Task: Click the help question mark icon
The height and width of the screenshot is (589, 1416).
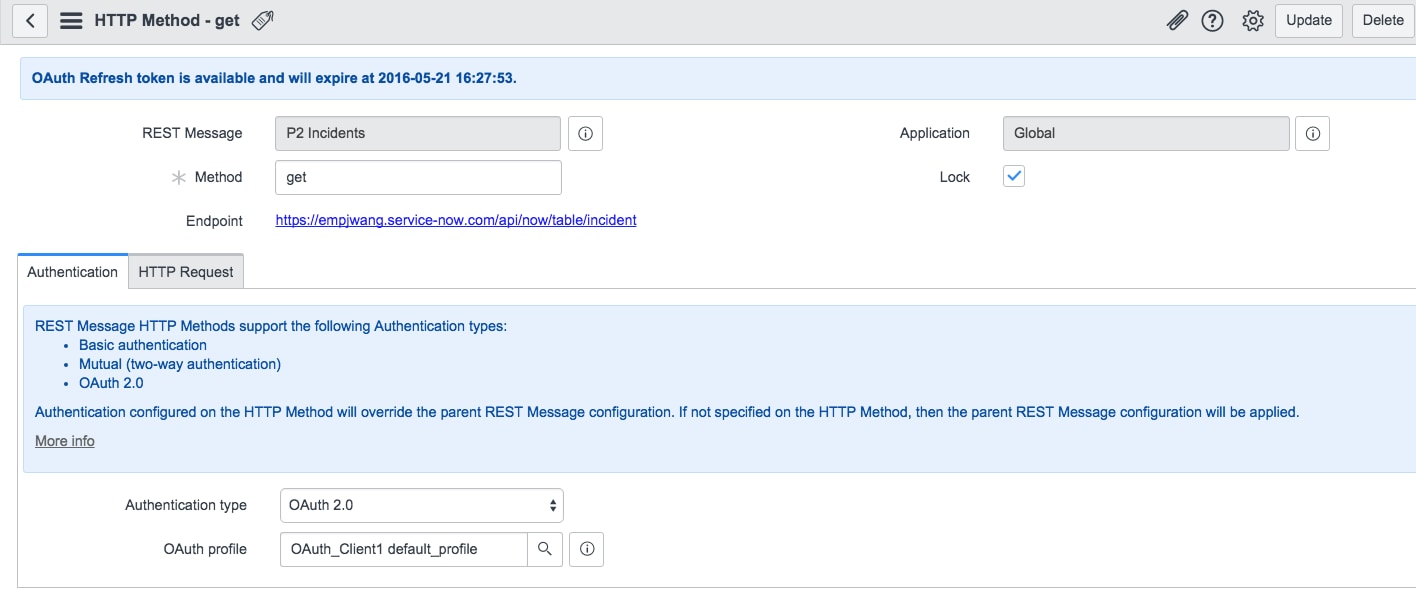Action: pos(1213,20)
